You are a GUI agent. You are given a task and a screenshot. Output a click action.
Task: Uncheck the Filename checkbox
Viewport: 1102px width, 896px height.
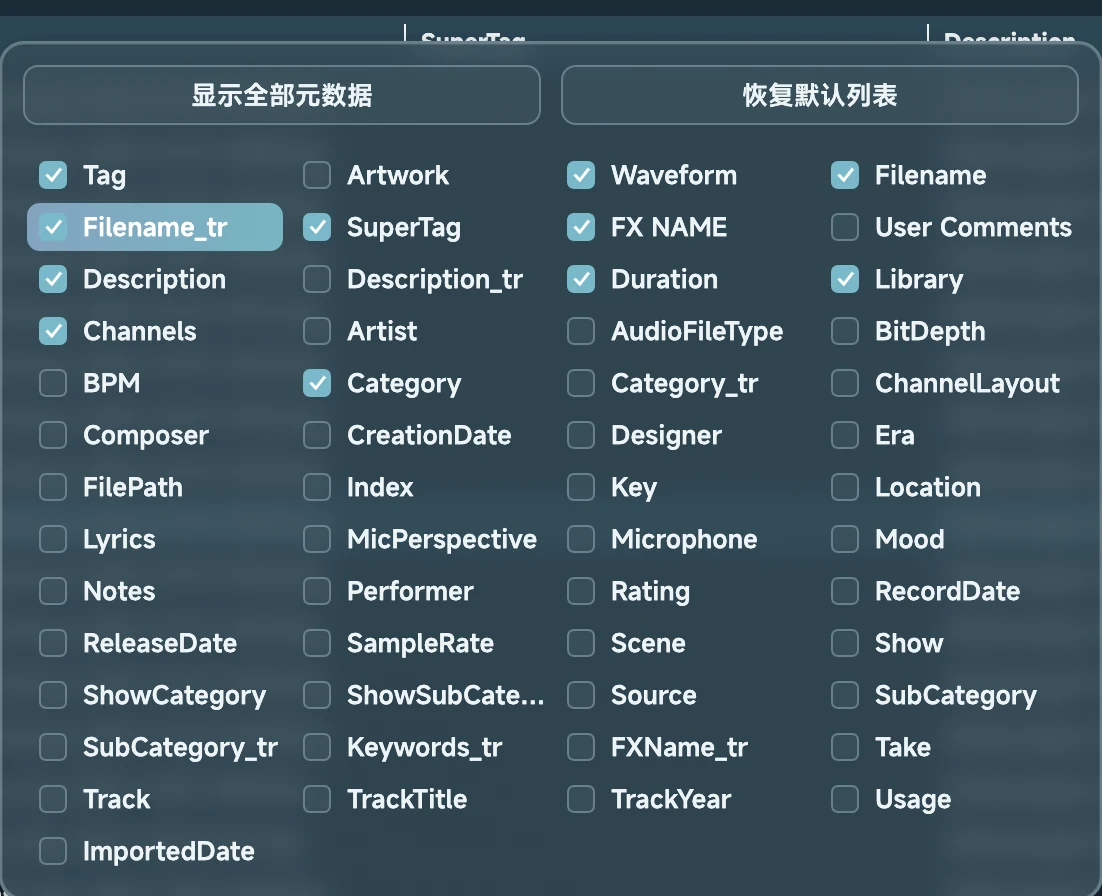pyautogui.click(x=845, y=175)
